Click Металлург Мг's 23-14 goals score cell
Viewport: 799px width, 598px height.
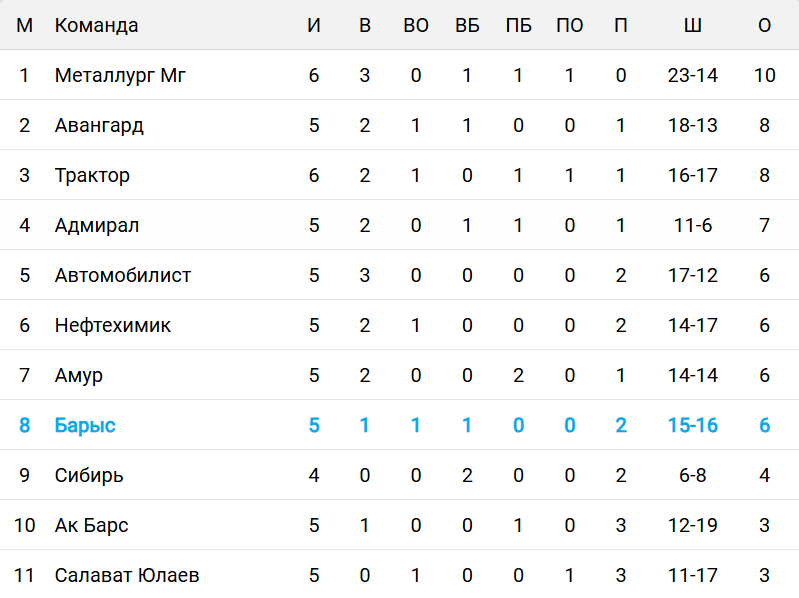click(x=692, y=75)
